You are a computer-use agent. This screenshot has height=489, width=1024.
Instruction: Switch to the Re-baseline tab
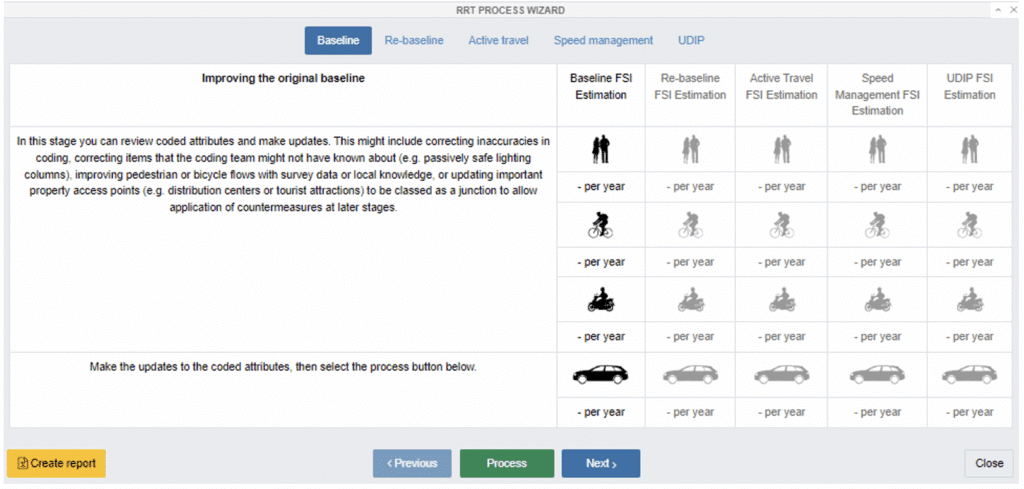click(414, 40)
